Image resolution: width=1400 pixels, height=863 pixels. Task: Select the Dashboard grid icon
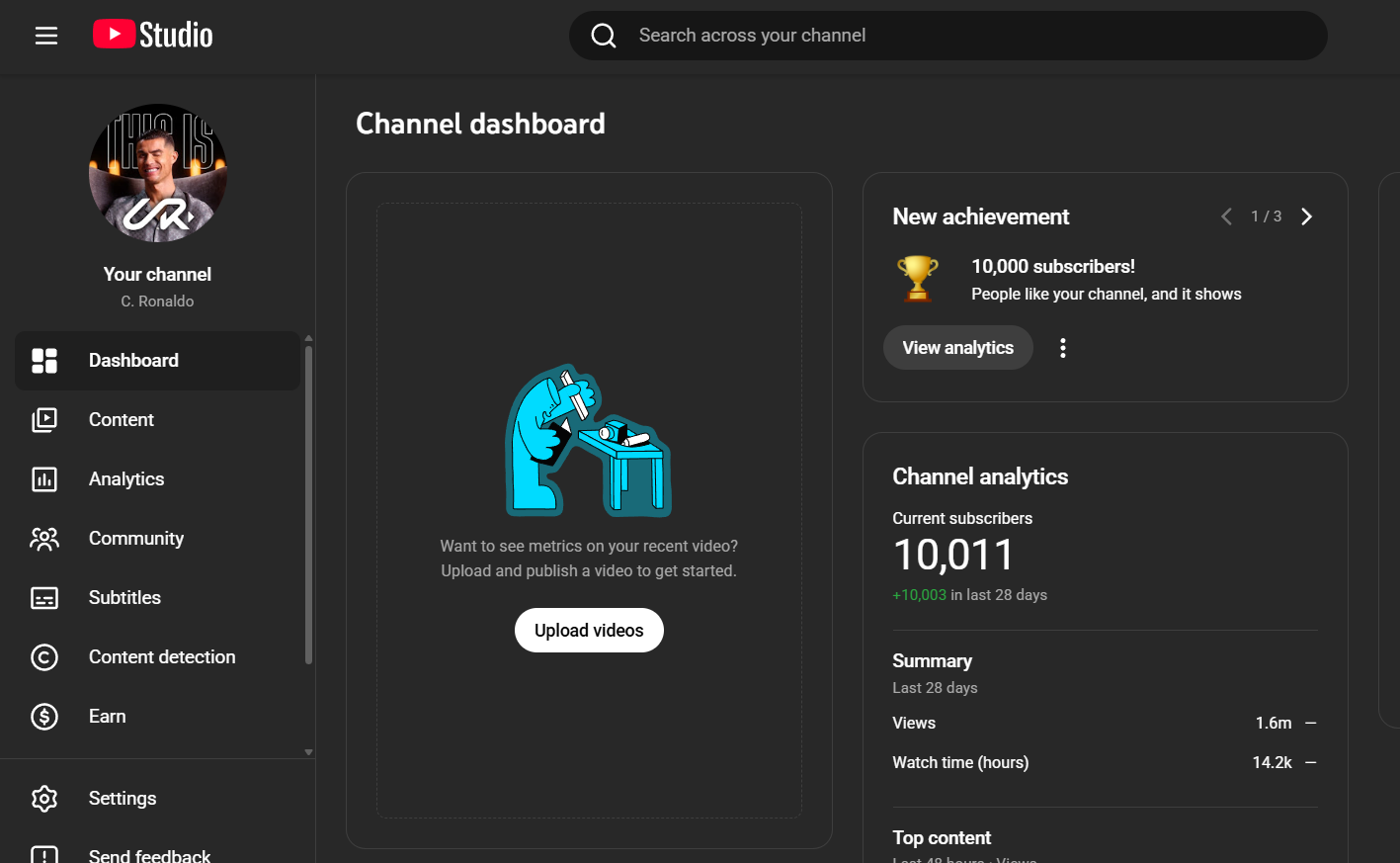(44, 361)
